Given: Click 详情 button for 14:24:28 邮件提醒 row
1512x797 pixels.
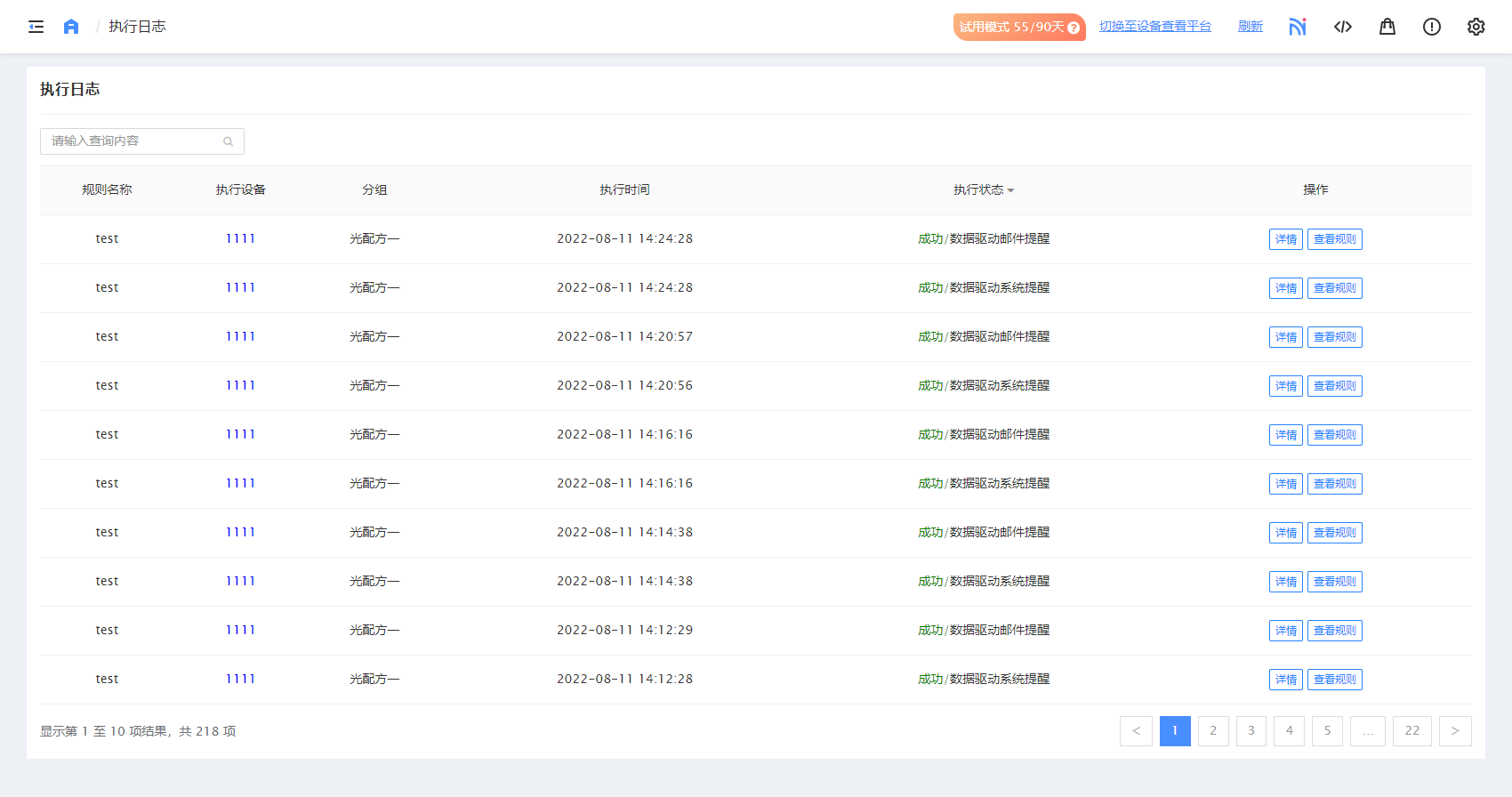Looking at the screenshot, I should click(x=1285, y=239).
